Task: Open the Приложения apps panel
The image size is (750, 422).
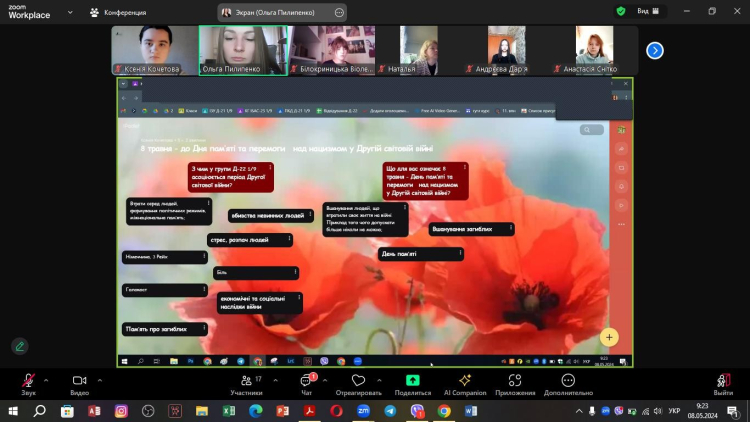Action: (515, 384)
